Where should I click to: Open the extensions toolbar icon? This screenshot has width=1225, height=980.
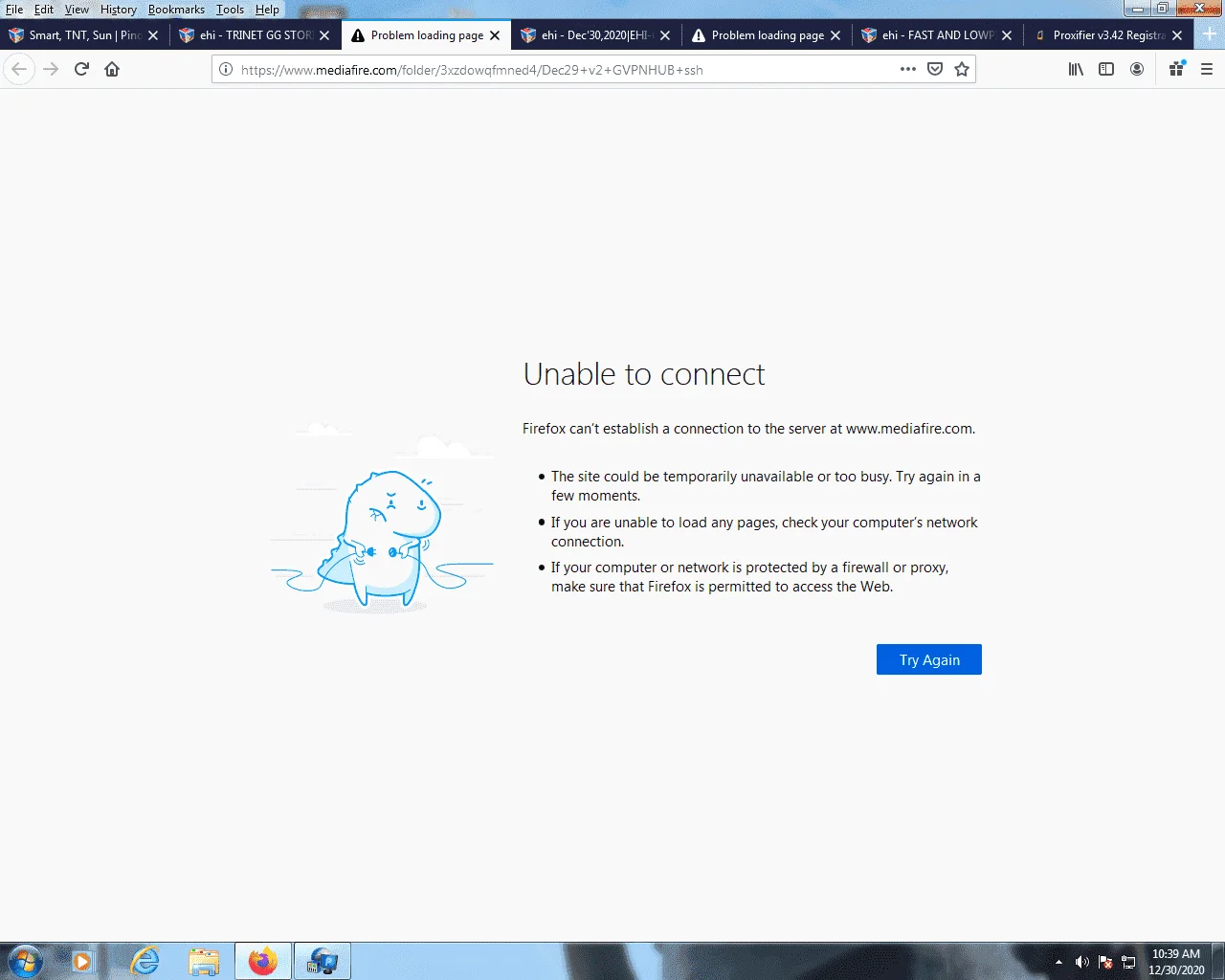click(1176, 69)
